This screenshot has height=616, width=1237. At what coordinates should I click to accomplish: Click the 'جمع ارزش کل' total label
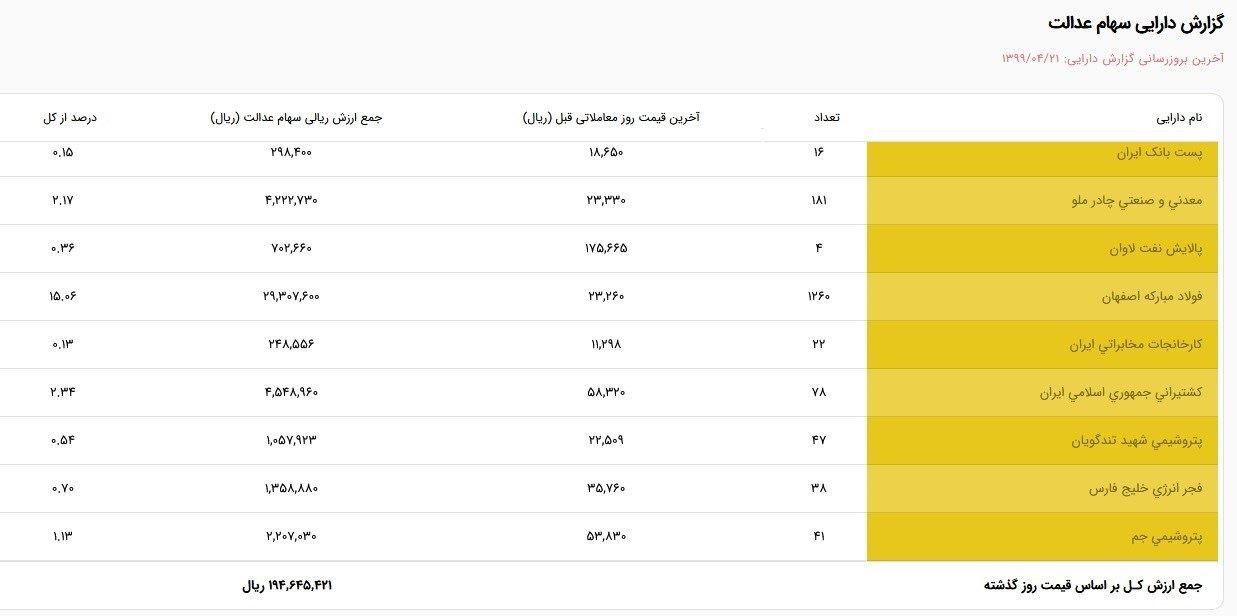[x=1093, y=585]
